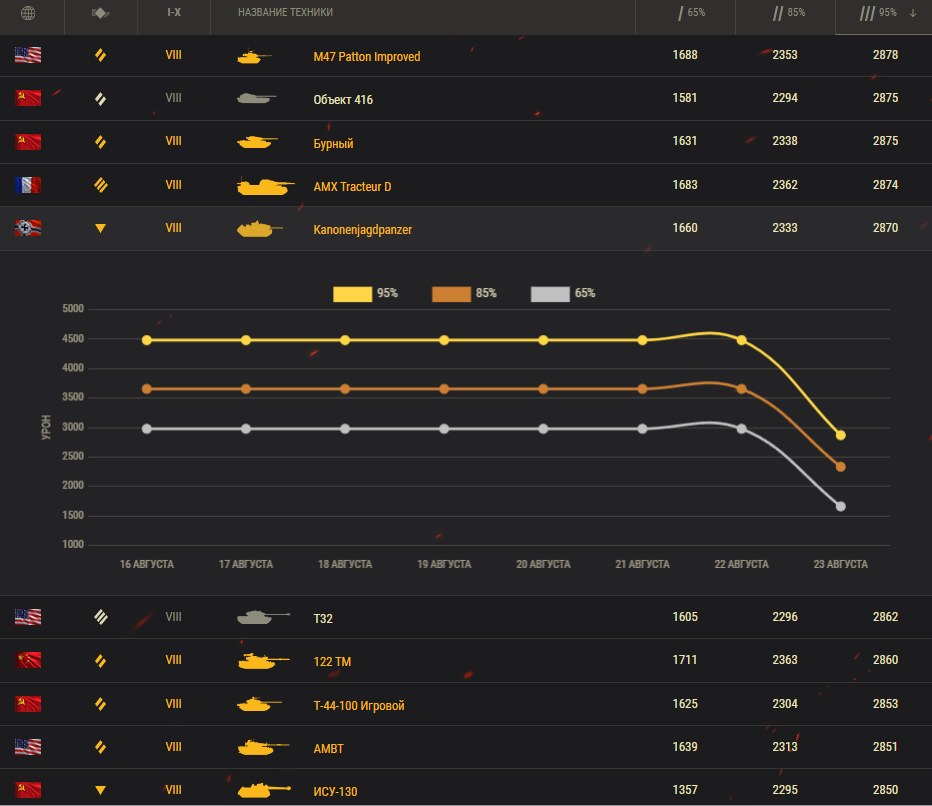932x806 pixels.
Task: Open 122 TM vehicle name
Action: (332, 662)
